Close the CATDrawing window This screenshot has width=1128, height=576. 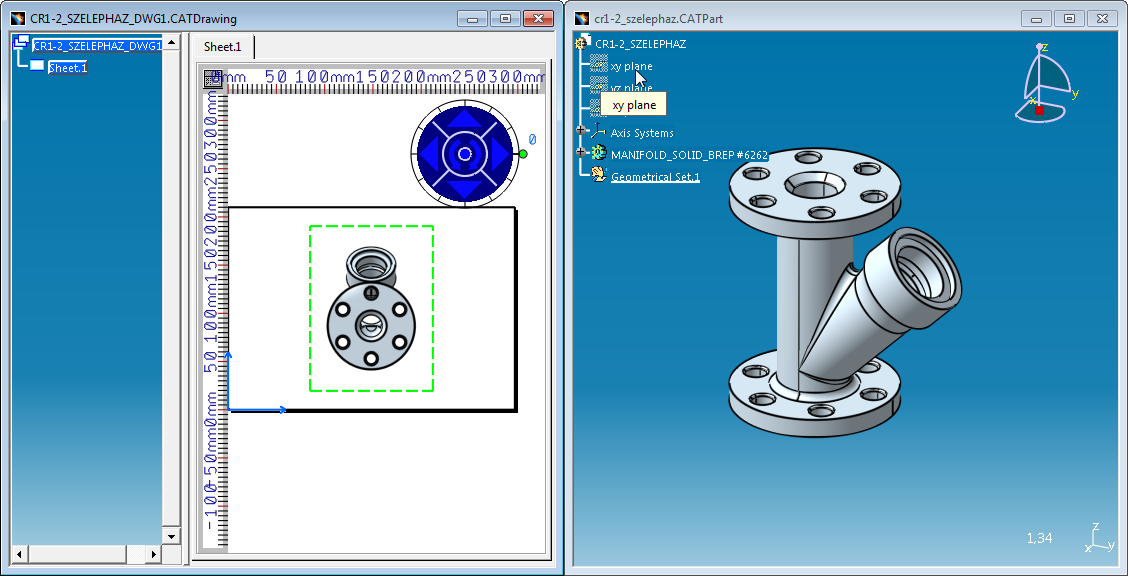538,19
